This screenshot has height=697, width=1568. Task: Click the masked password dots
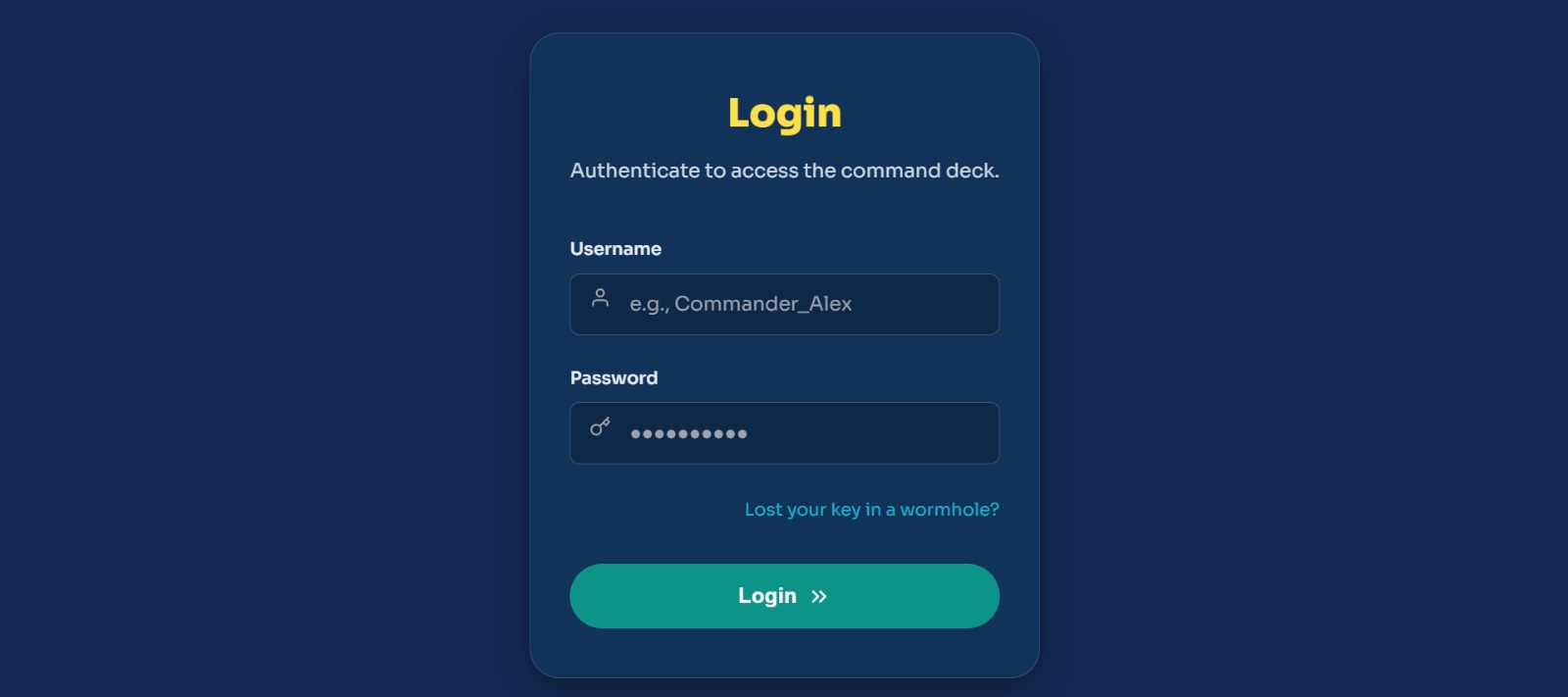coord(689,433)
